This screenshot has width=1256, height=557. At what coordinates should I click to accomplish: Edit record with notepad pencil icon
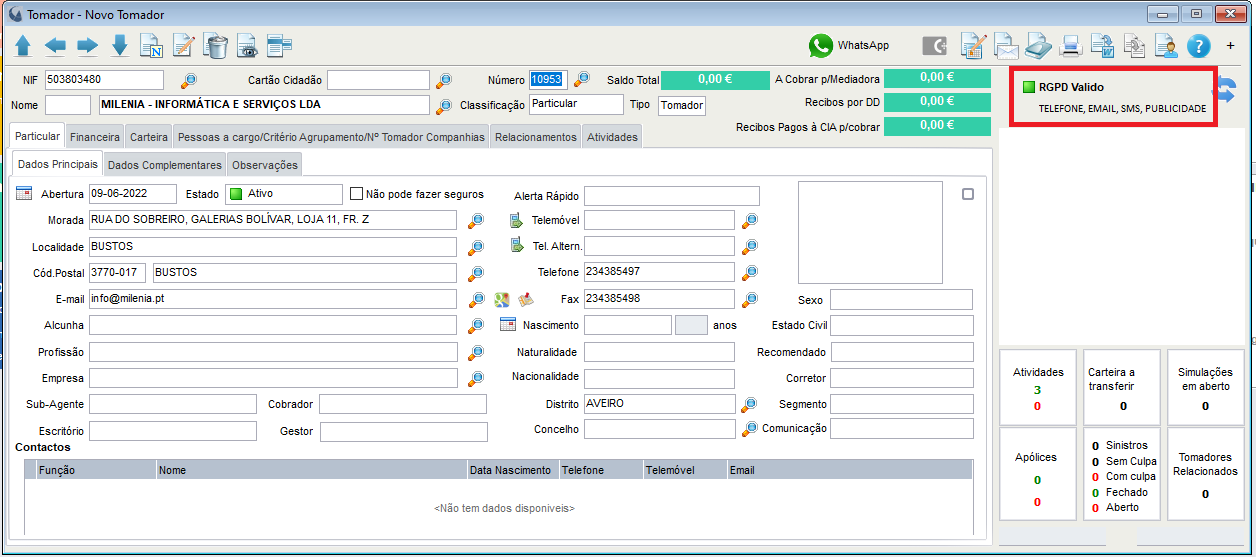tap(183, 46)
